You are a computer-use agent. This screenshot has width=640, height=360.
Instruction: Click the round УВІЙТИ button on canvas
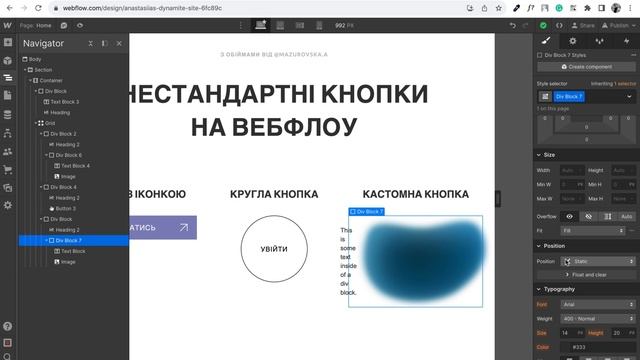tap(274, 249)
